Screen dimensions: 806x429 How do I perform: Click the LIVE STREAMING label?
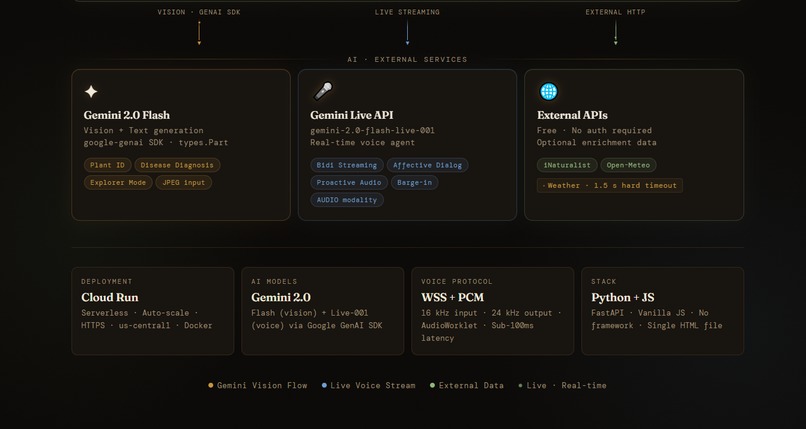(x=407, y=12)
